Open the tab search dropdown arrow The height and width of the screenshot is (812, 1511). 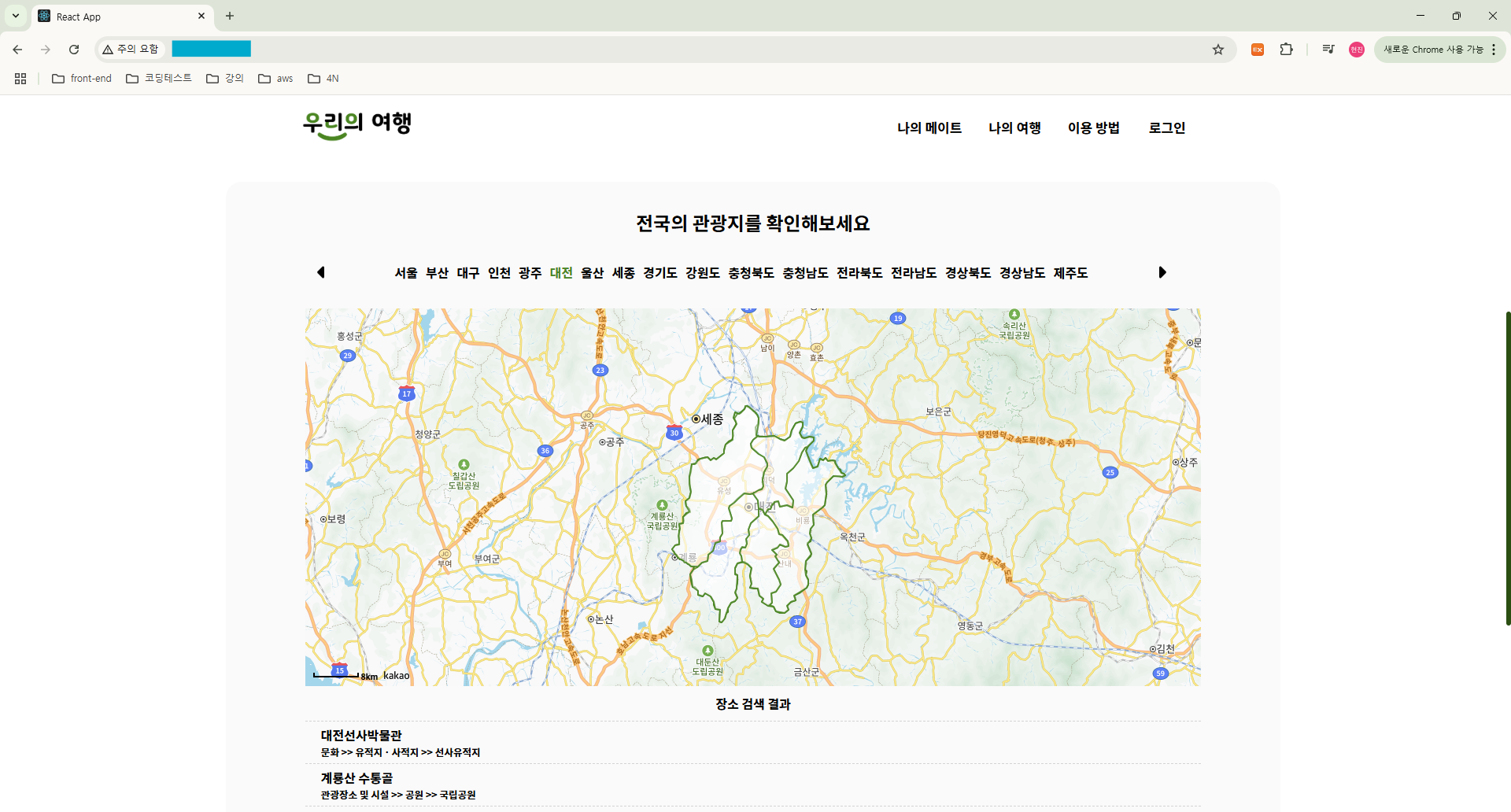tap(16, 16)
